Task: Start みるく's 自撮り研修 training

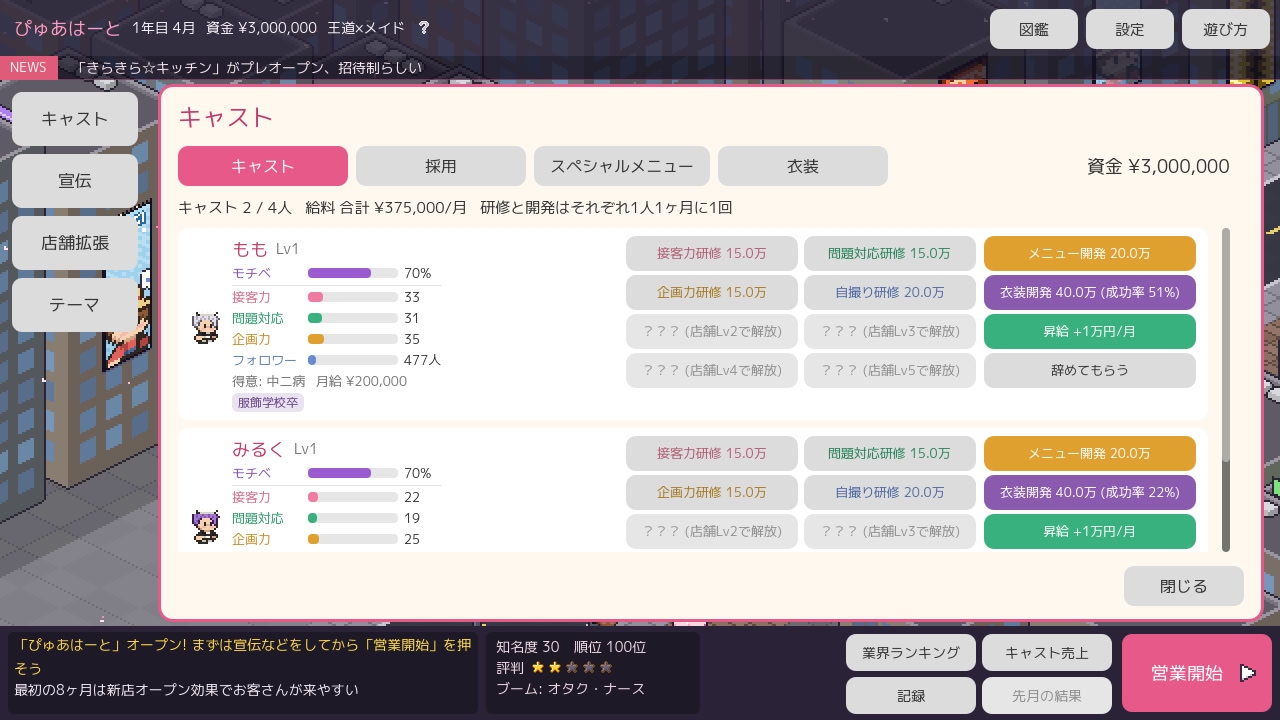Action: pos(890,492)
